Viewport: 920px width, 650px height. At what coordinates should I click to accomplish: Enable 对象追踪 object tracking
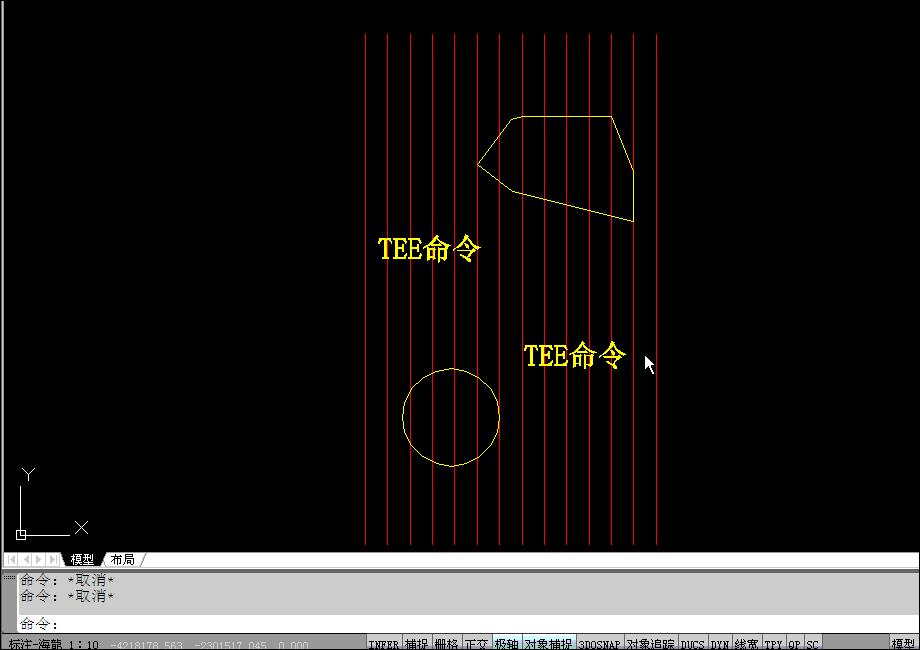click(651, 644)
